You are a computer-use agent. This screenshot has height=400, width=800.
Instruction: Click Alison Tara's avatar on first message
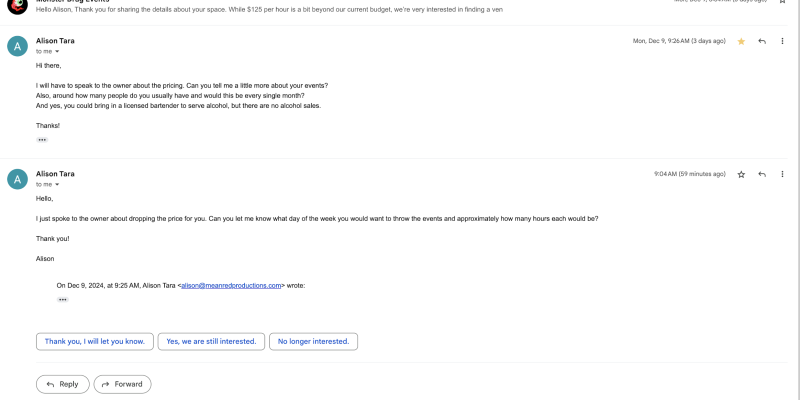click(17, 46)
